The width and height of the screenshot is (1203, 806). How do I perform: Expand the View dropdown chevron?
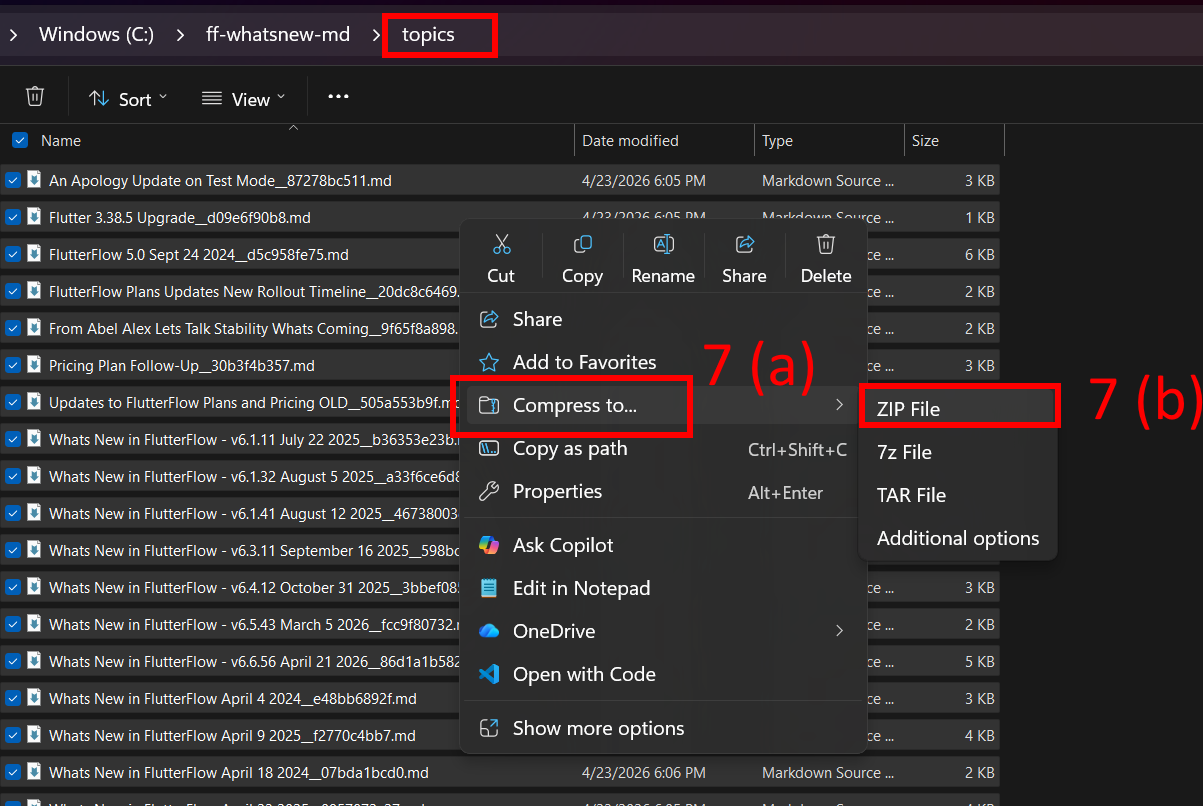281,97
